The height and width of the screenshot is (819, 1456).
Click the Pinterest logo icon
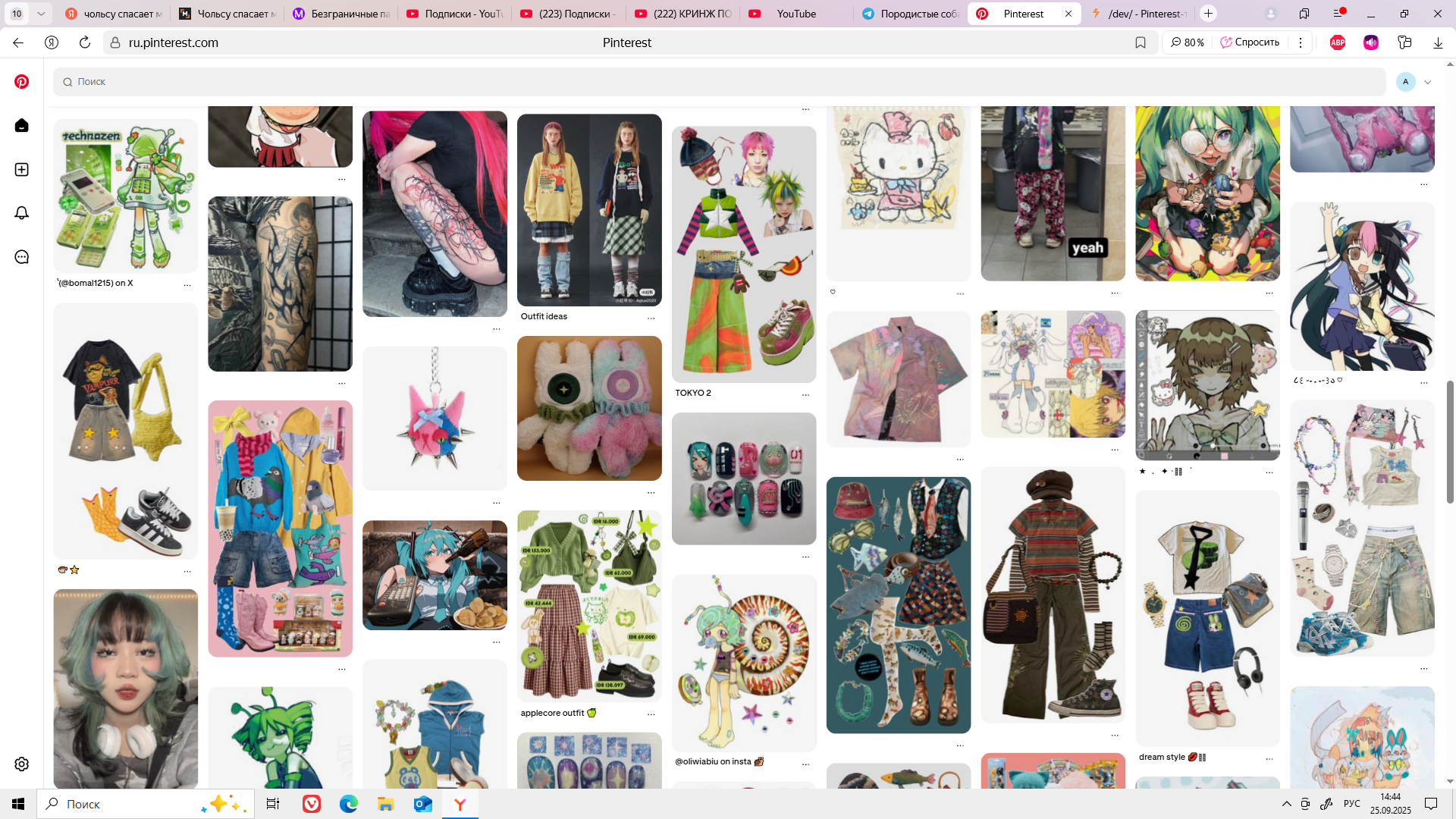click(22, 81)
